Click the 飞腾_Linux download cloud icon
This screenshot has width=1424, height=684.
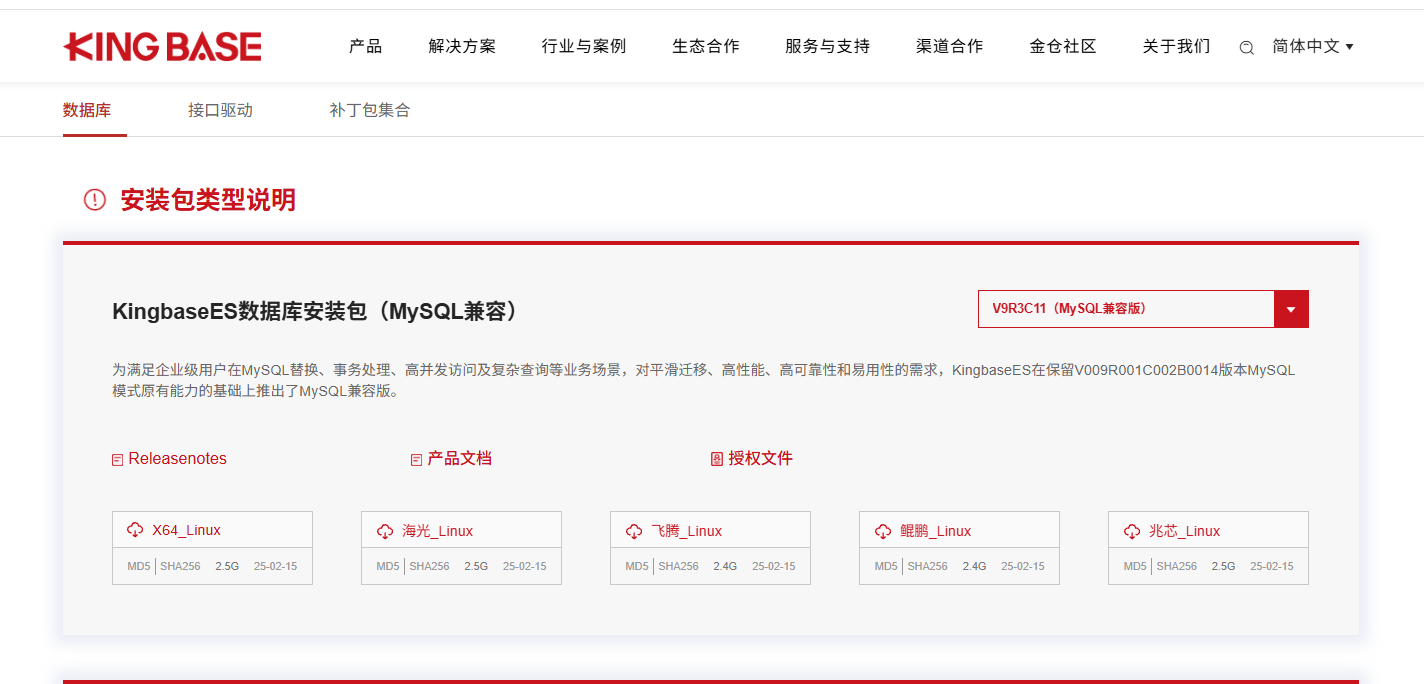tap(634, 531)
